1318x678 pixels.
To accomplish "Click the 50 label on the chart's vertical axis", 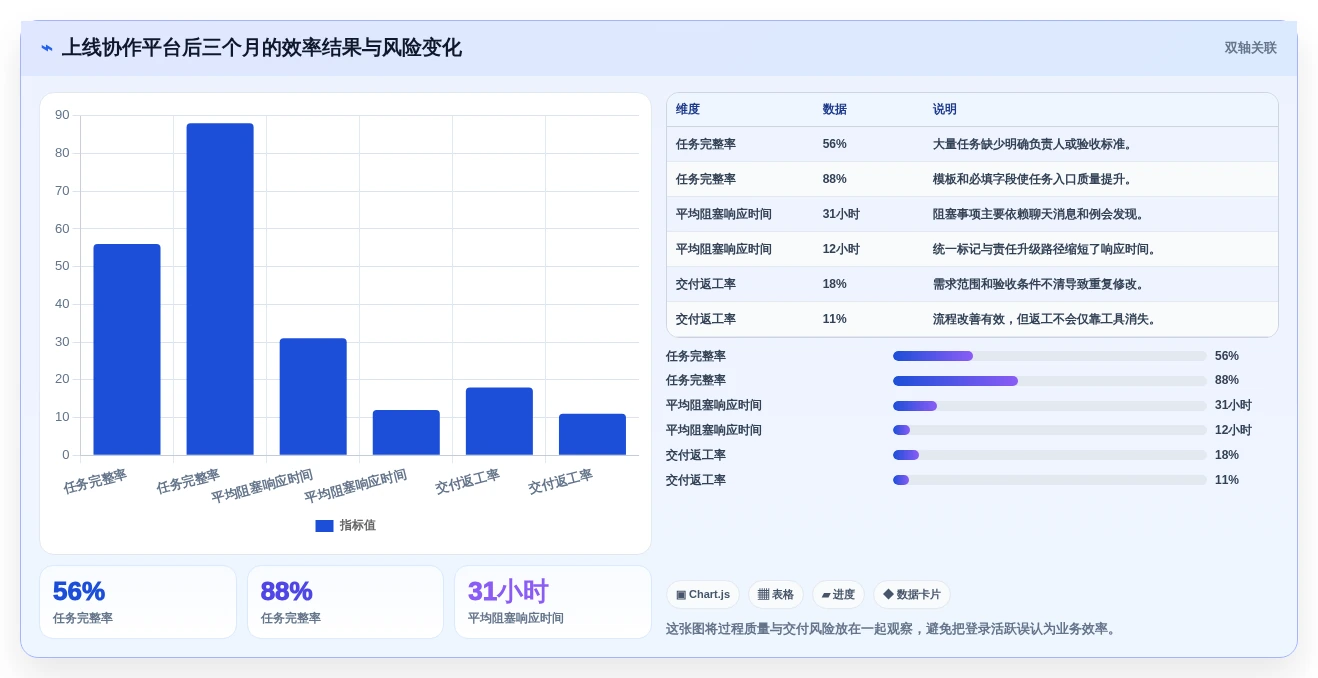I will 62,266.
